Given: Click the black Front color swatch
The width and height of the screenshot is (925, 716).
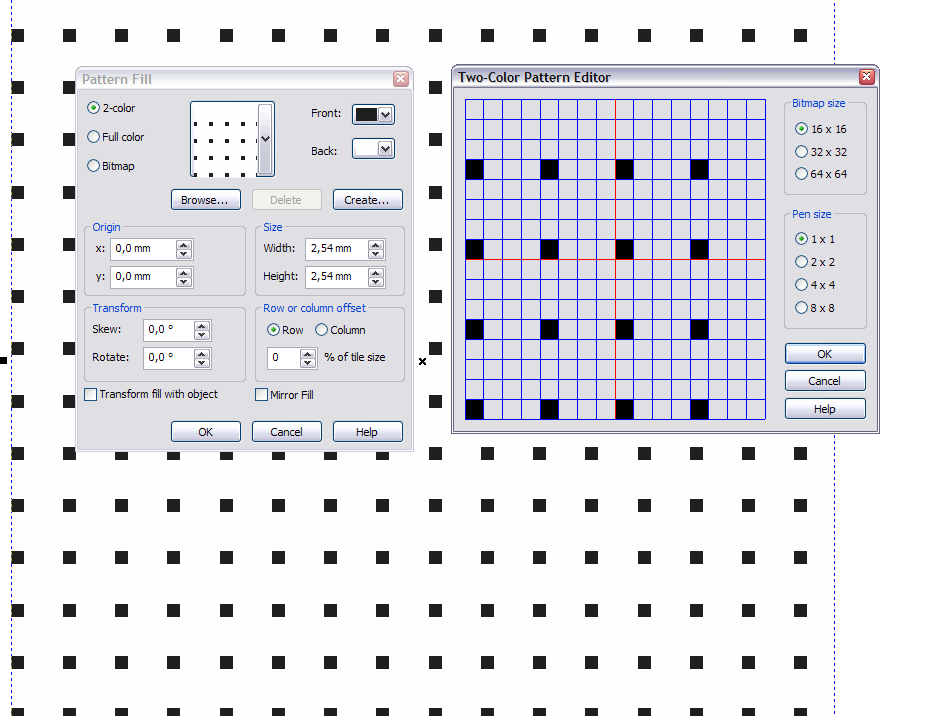Looking at the screenshot, I should (366, 114).
